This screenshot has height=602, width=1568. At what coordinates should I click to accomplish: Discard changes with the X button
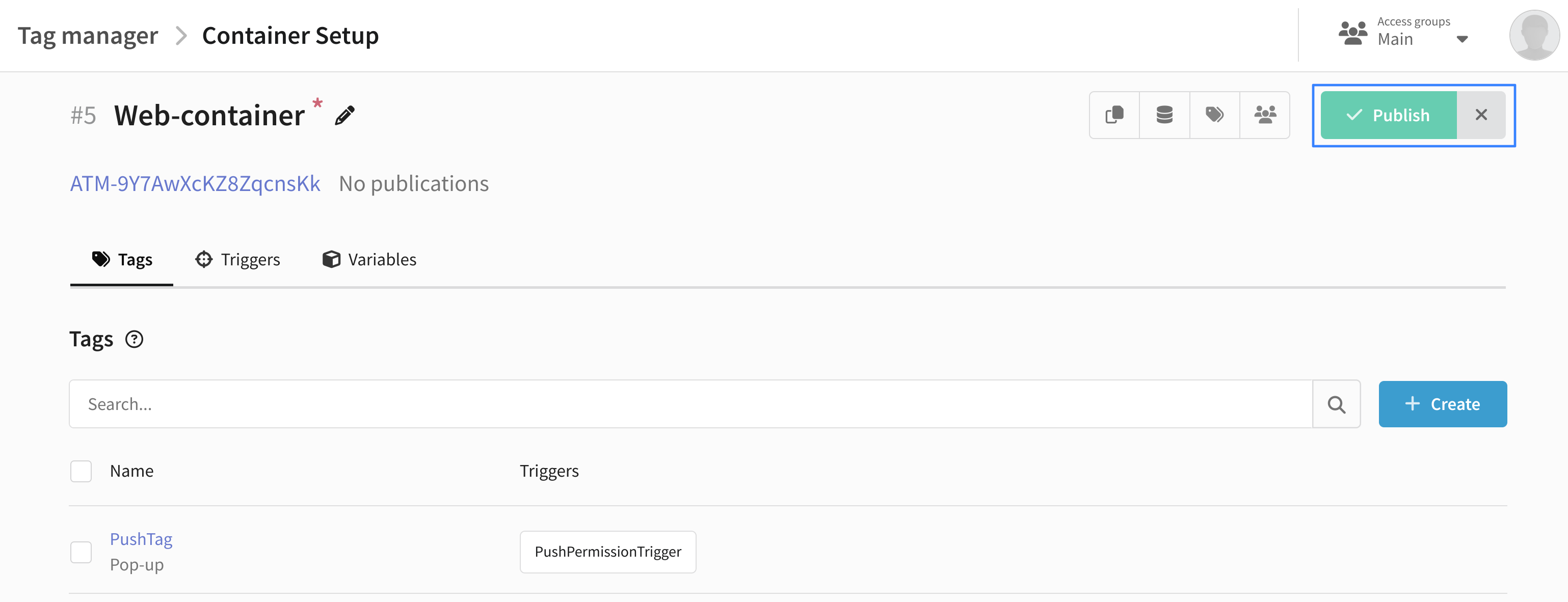click(1481, 115)
